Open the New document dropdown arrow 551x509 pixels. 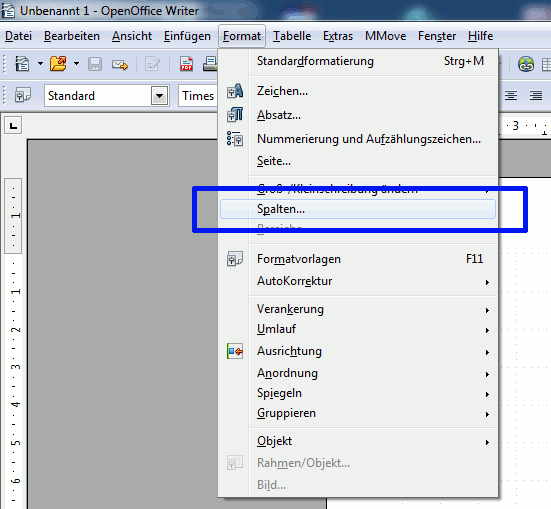coord(40,64)
